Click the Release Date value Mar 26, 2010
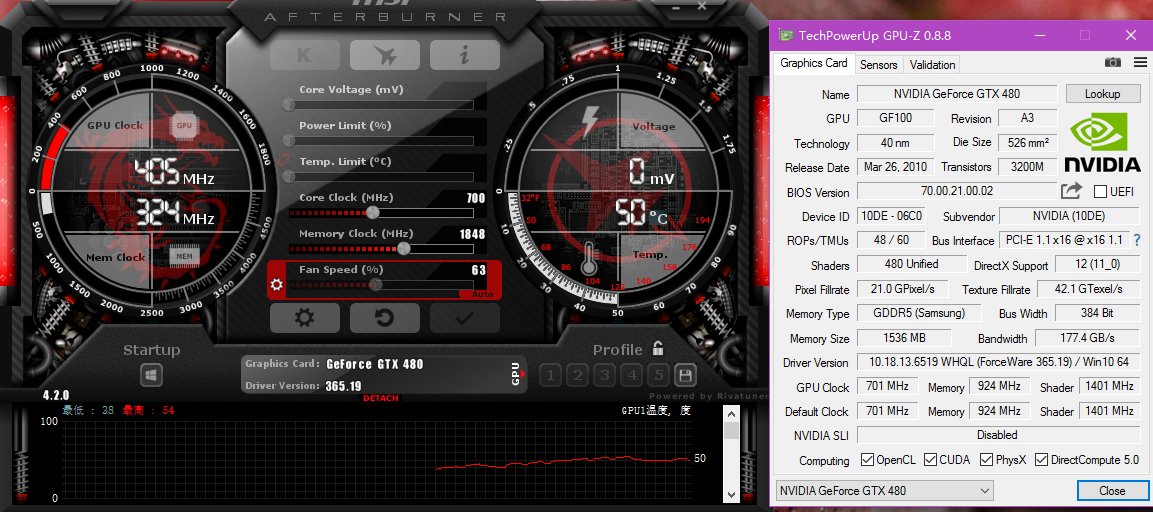Viewport: 1153px width, 512px height. [896, 167]
